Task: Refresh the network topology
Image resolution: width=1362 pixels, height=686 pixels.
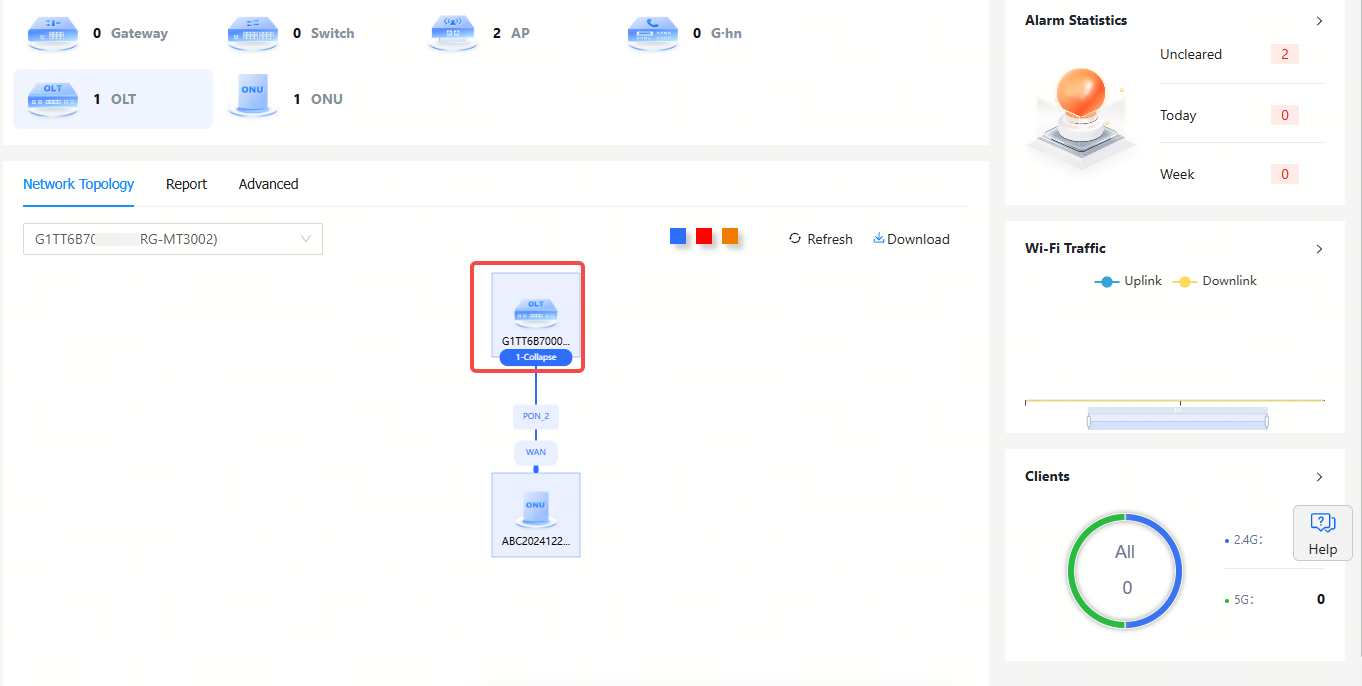Action: pos(820,239)
